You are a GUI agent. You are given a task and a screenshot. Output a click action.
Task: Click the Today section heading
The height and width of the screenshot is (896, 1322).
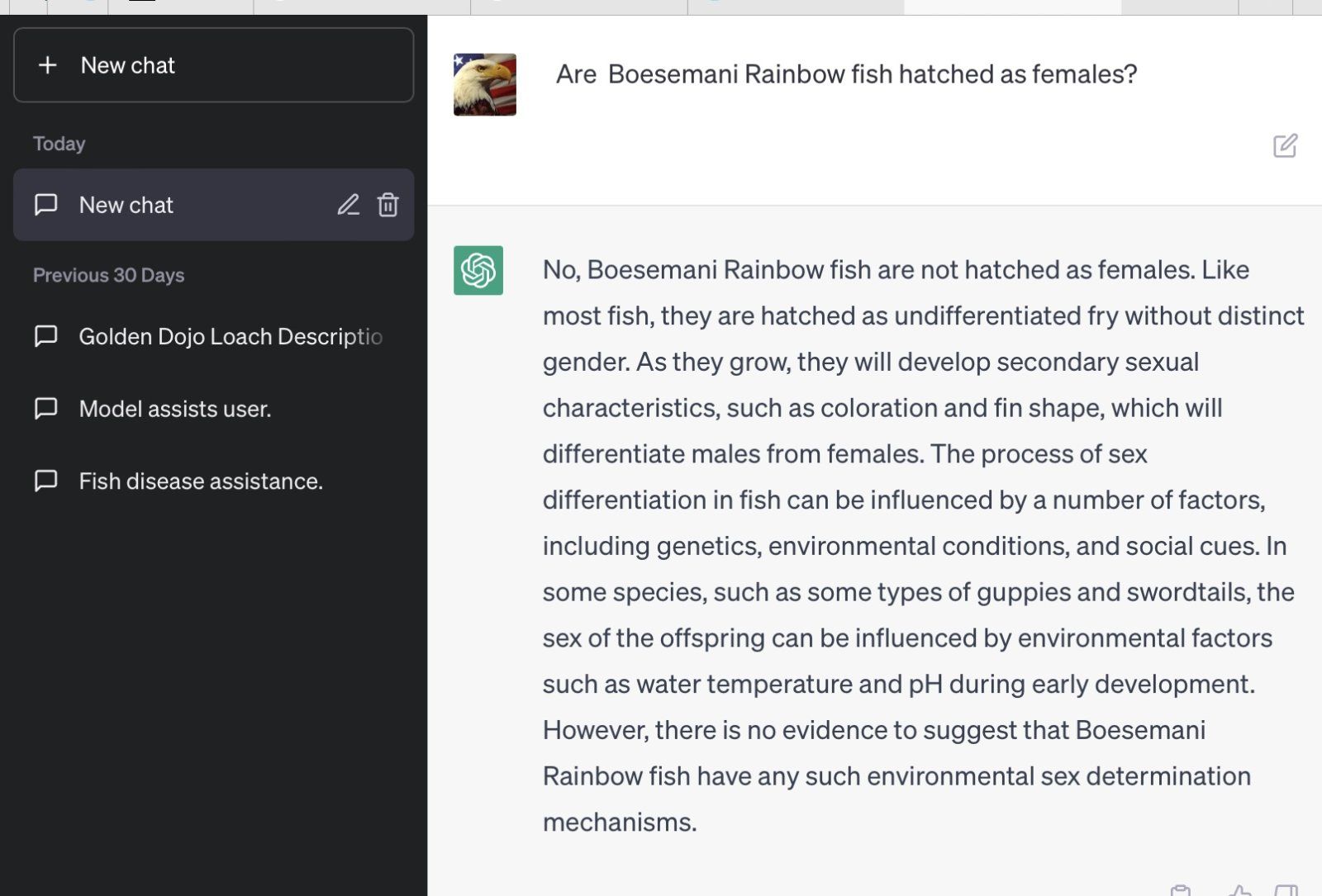[59, 144]
